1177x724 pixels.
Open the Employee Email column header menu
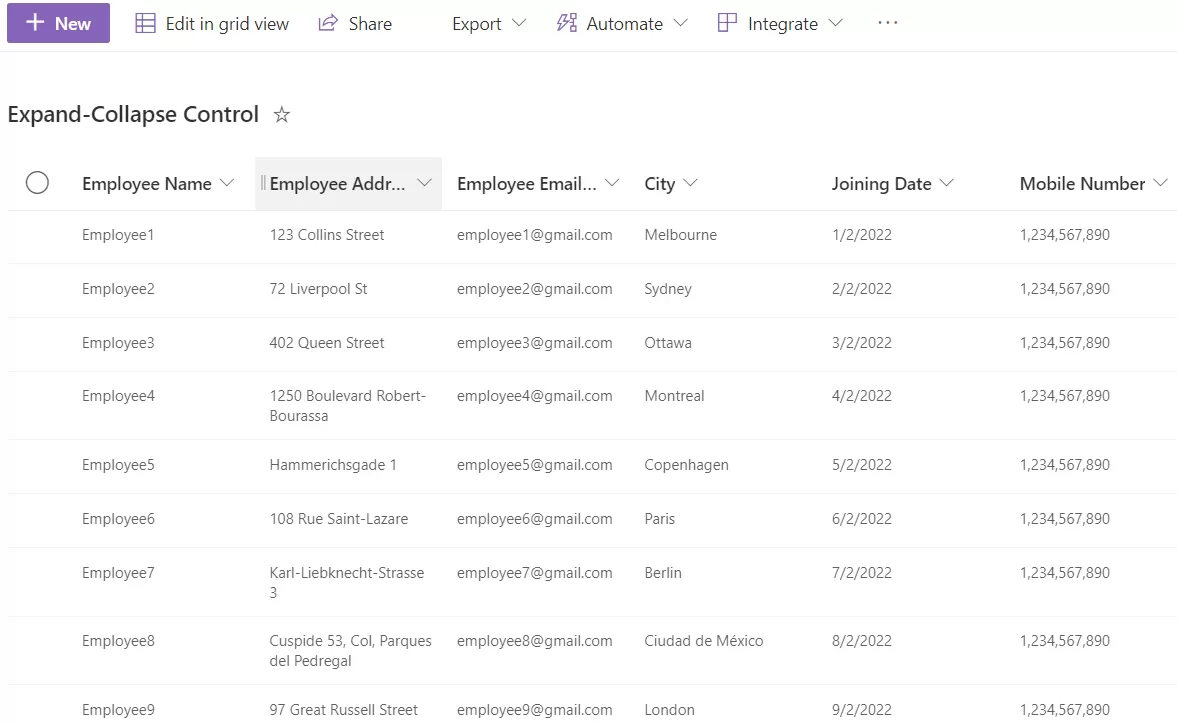pos(612,183)
